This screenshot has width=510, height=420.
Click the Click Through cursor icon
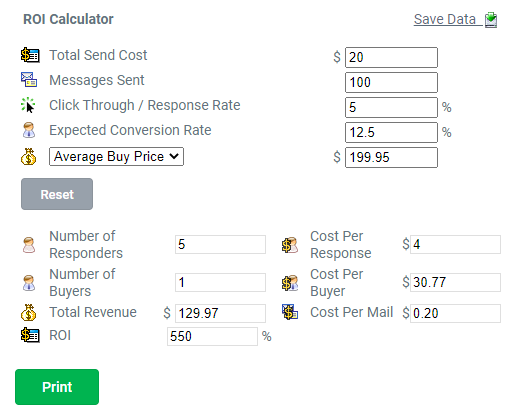(x=28, y=105)
